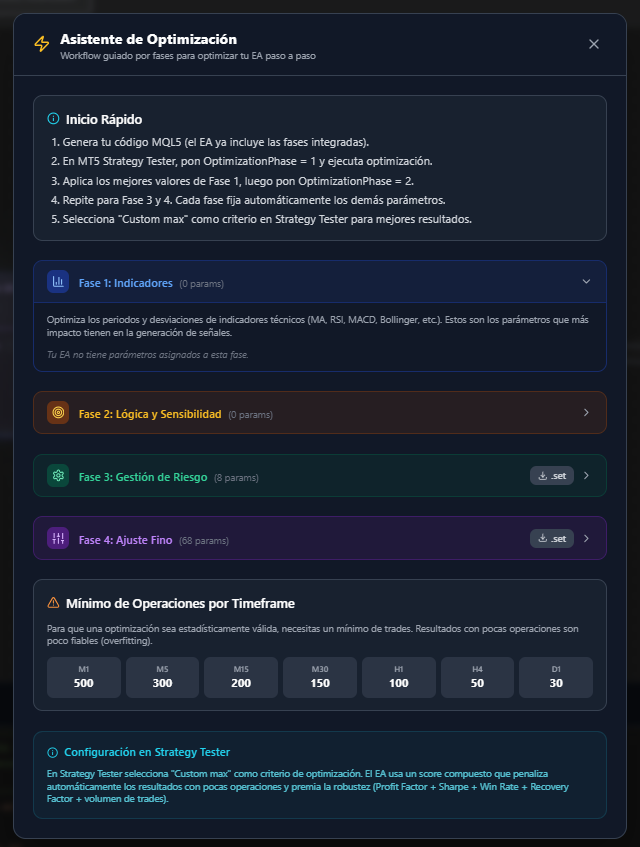
Task: Download the .set file for Fase 4
Action: pos(552,539)
